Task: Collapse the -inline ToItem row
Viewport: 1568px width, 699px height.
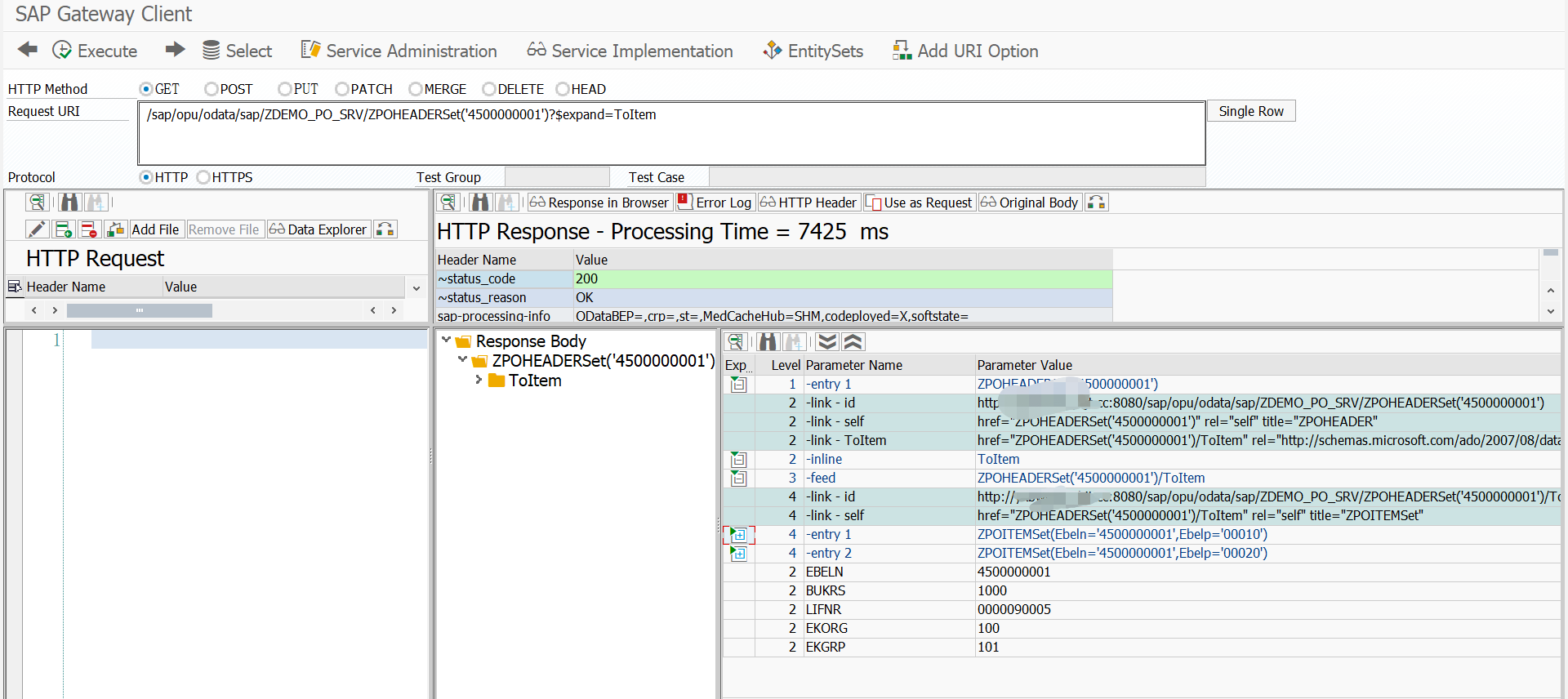Action: tap(738, 459)
